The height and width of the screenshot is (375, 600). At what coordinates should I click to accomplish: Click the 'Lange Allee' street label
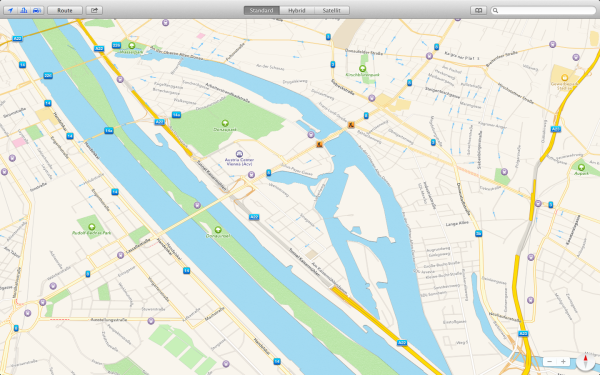457,223
